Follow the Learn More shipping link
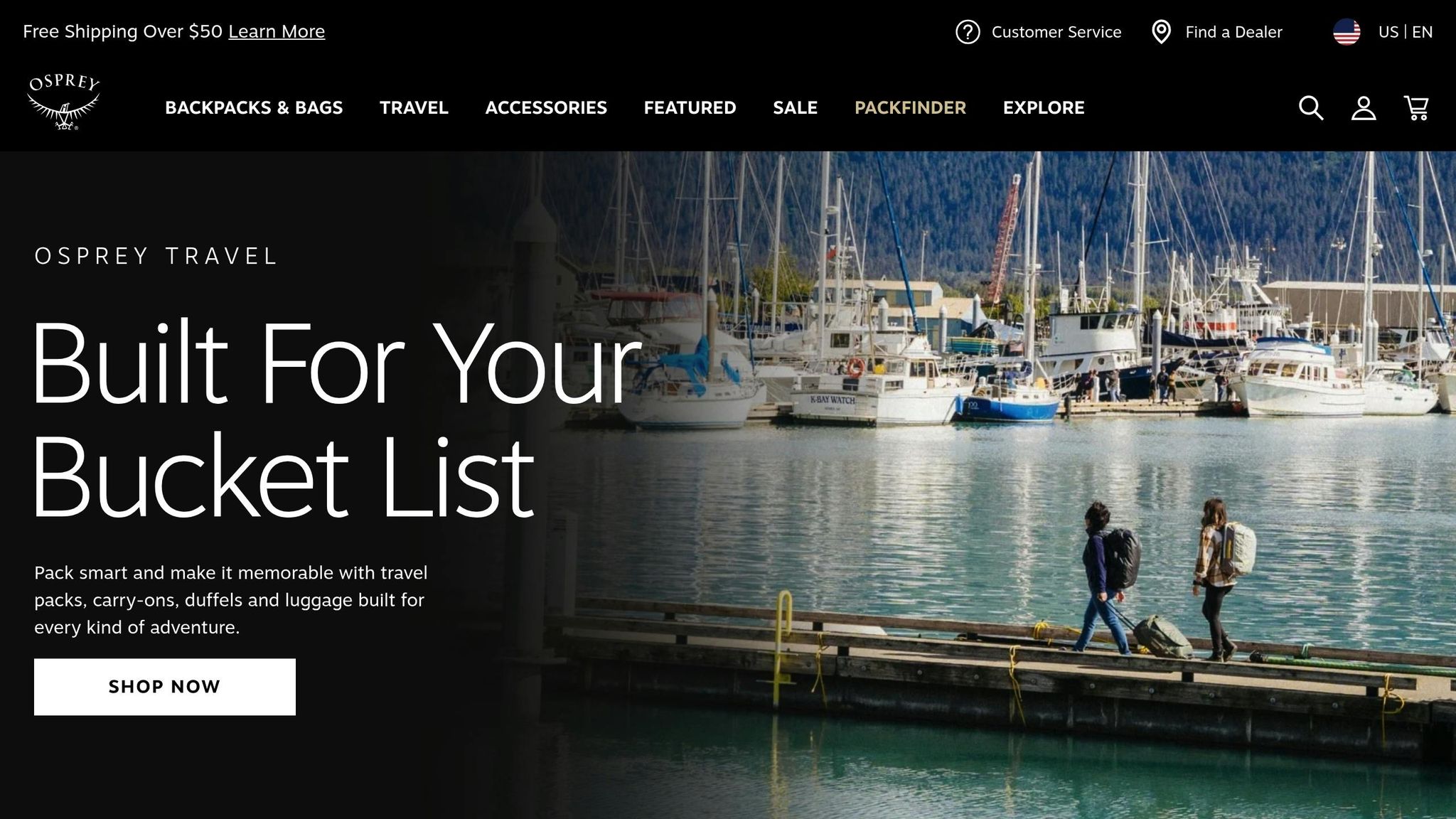1456x819 pixels. (x=277, y=31)
